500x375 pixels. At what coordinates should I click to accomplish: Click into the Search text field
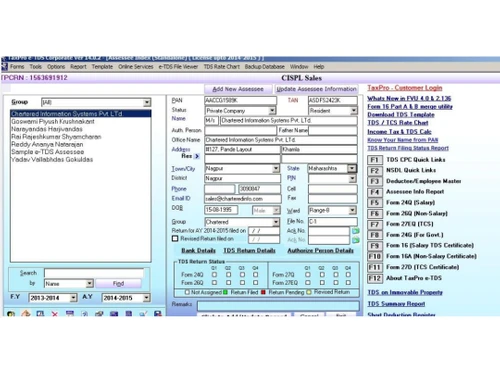click(x=94, y=273)
